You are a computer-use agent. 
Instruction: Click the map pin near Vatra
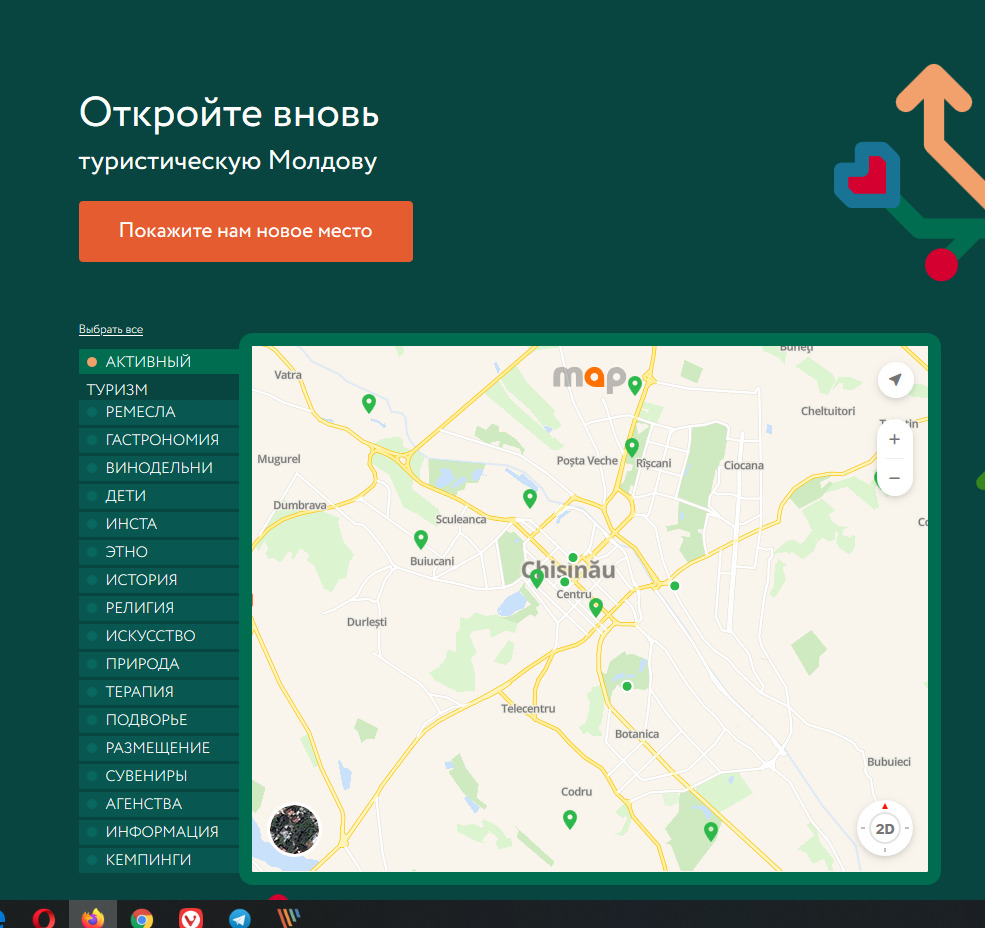coord(369,403)
